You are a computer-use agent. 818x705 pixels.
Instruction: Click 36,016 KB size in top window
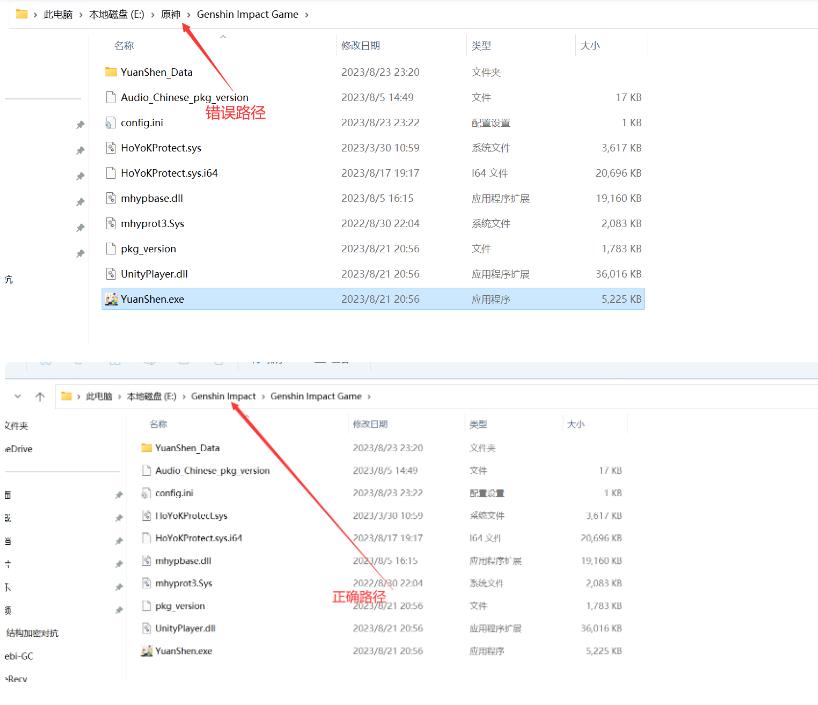(619, 274)
